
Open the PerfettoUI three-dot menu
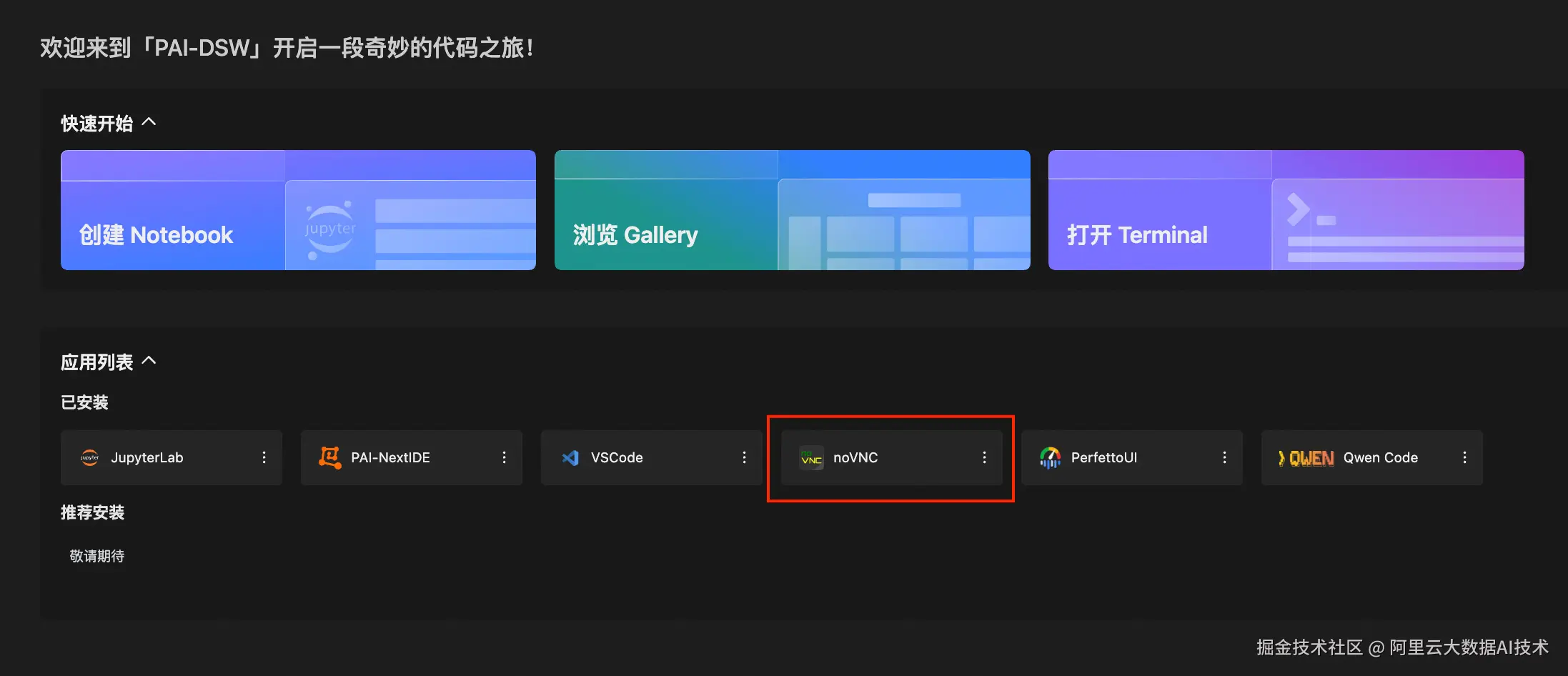(x=1224, y=457)
